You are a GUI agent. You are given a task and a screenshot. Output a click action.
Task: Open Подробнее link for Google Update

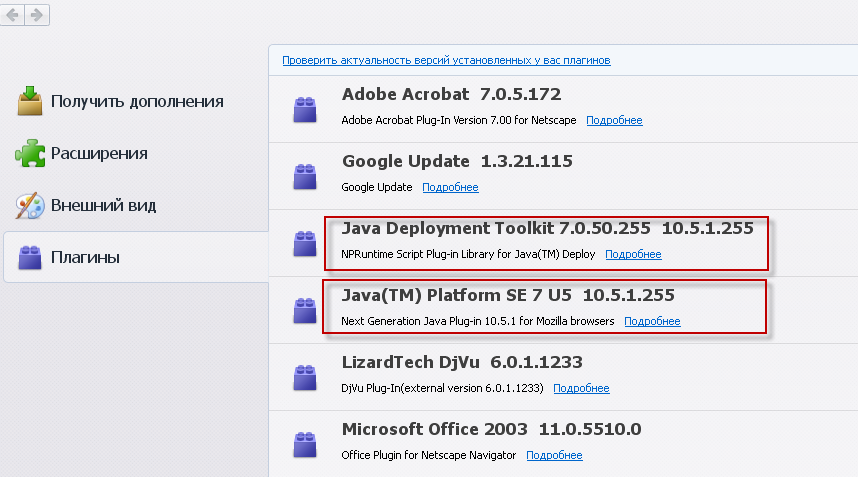(450, 187)
